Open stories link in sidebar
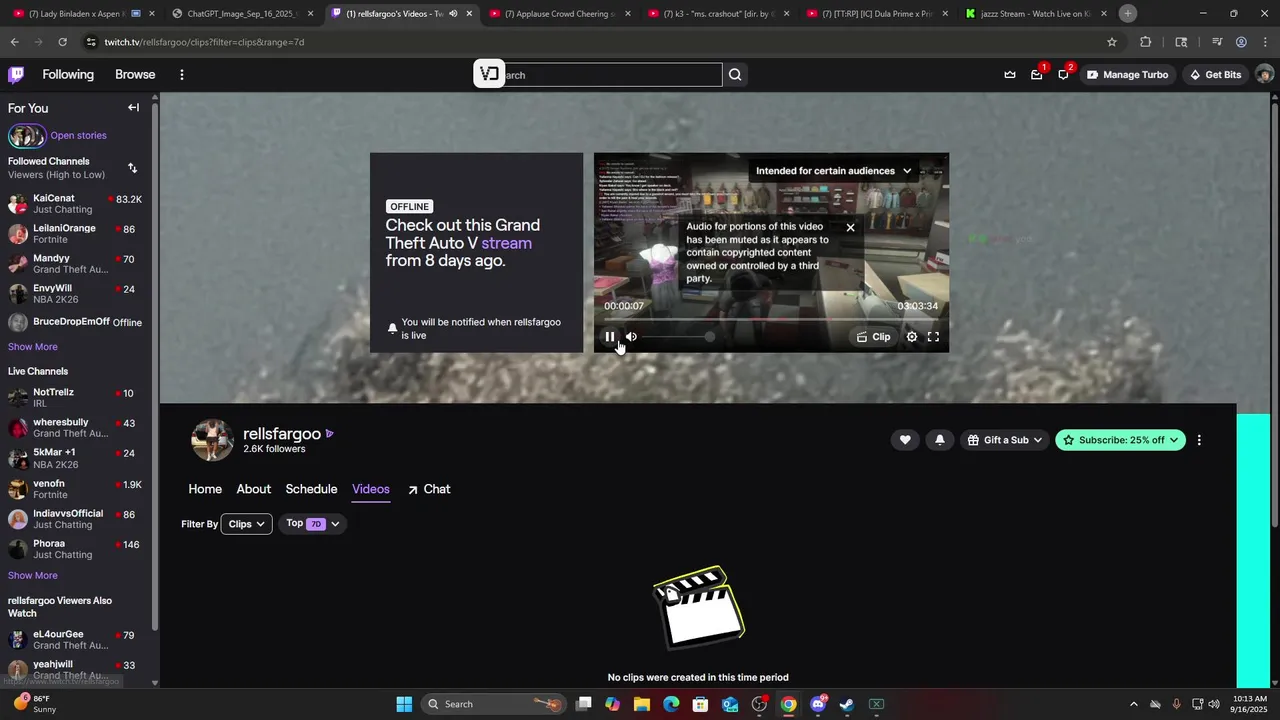This screenshot has width=1280, height=720. pyautogui.click(x=78, y=136)
